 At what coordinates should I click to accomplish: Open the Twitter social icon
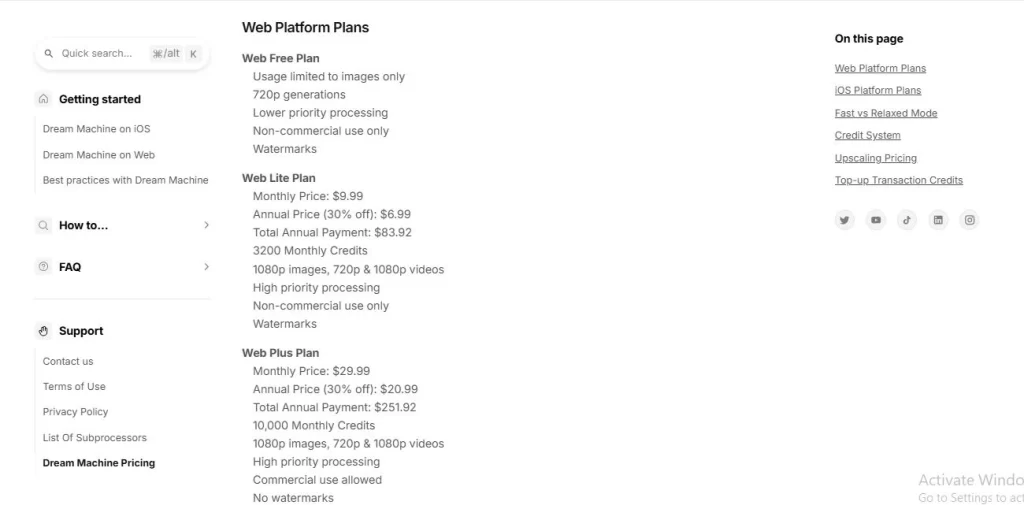845,220
